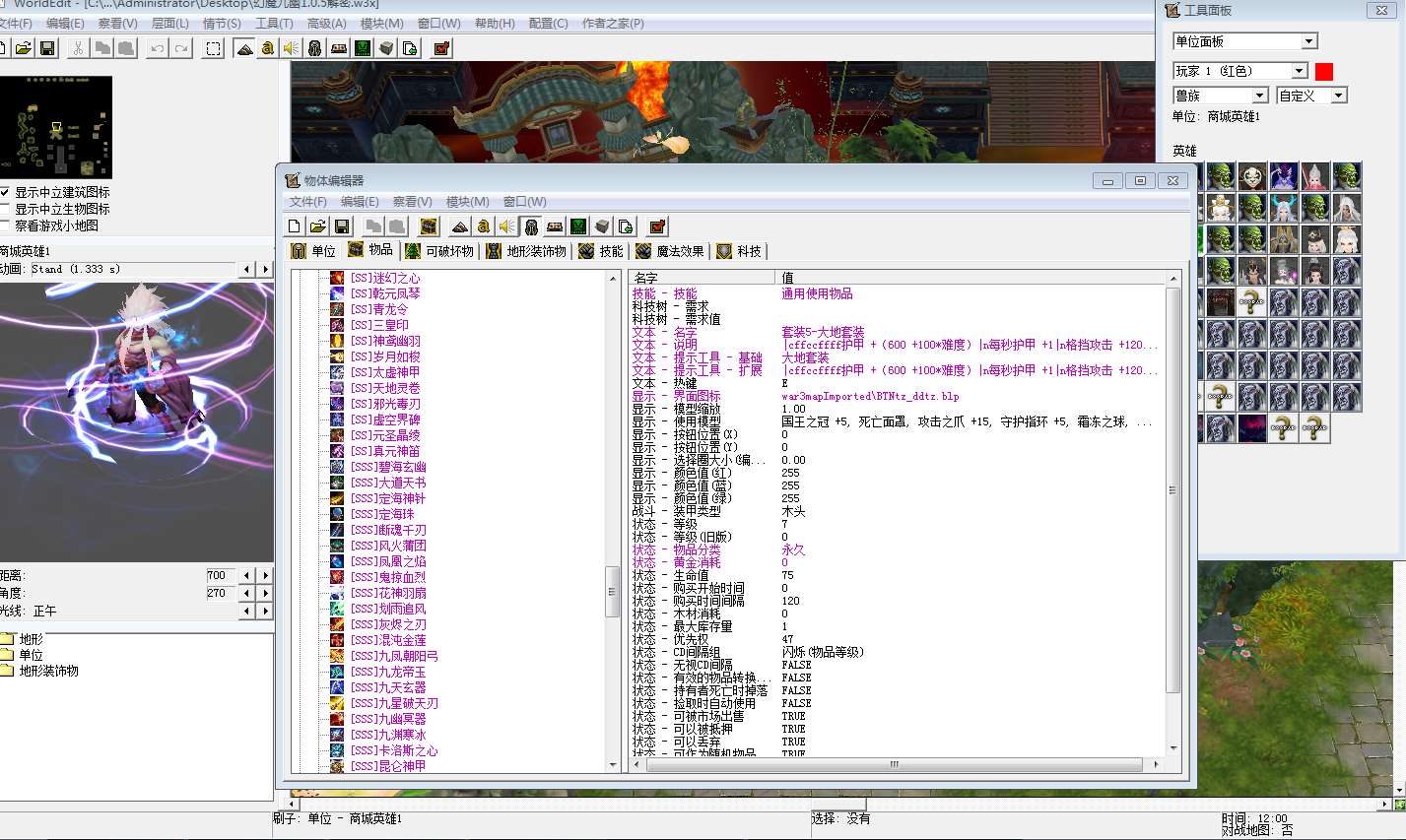Select item [SS]青龙令 in the list
The image size is (1406, 840).
point(378,309)
